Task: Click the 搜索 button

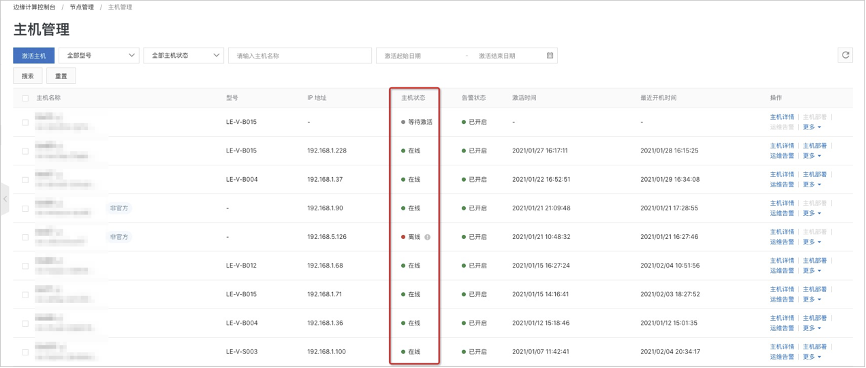Action: [x=28, y=76]
